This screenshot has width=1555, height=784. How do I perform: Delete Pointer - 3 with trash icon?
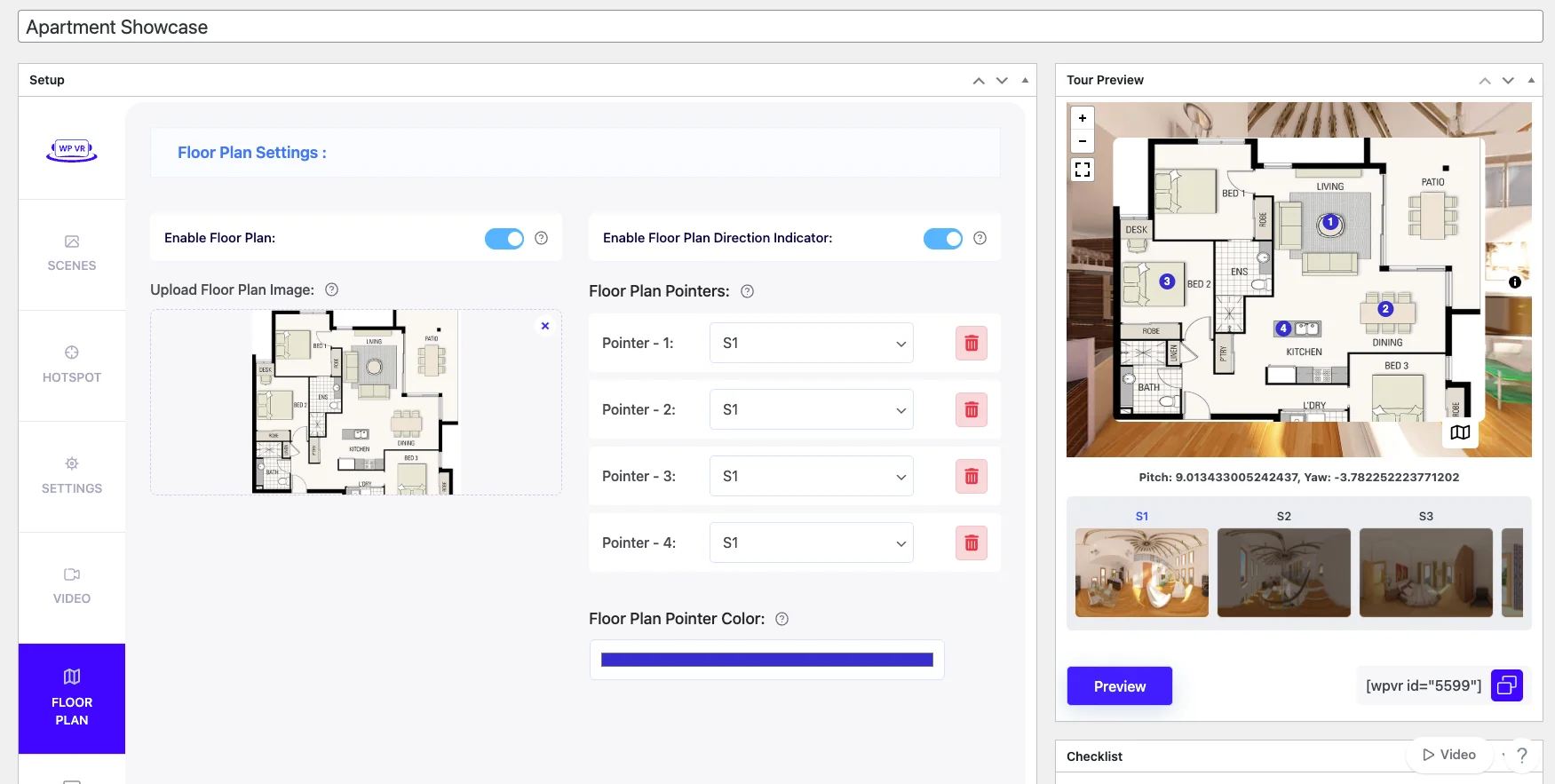tap(972, 476)
